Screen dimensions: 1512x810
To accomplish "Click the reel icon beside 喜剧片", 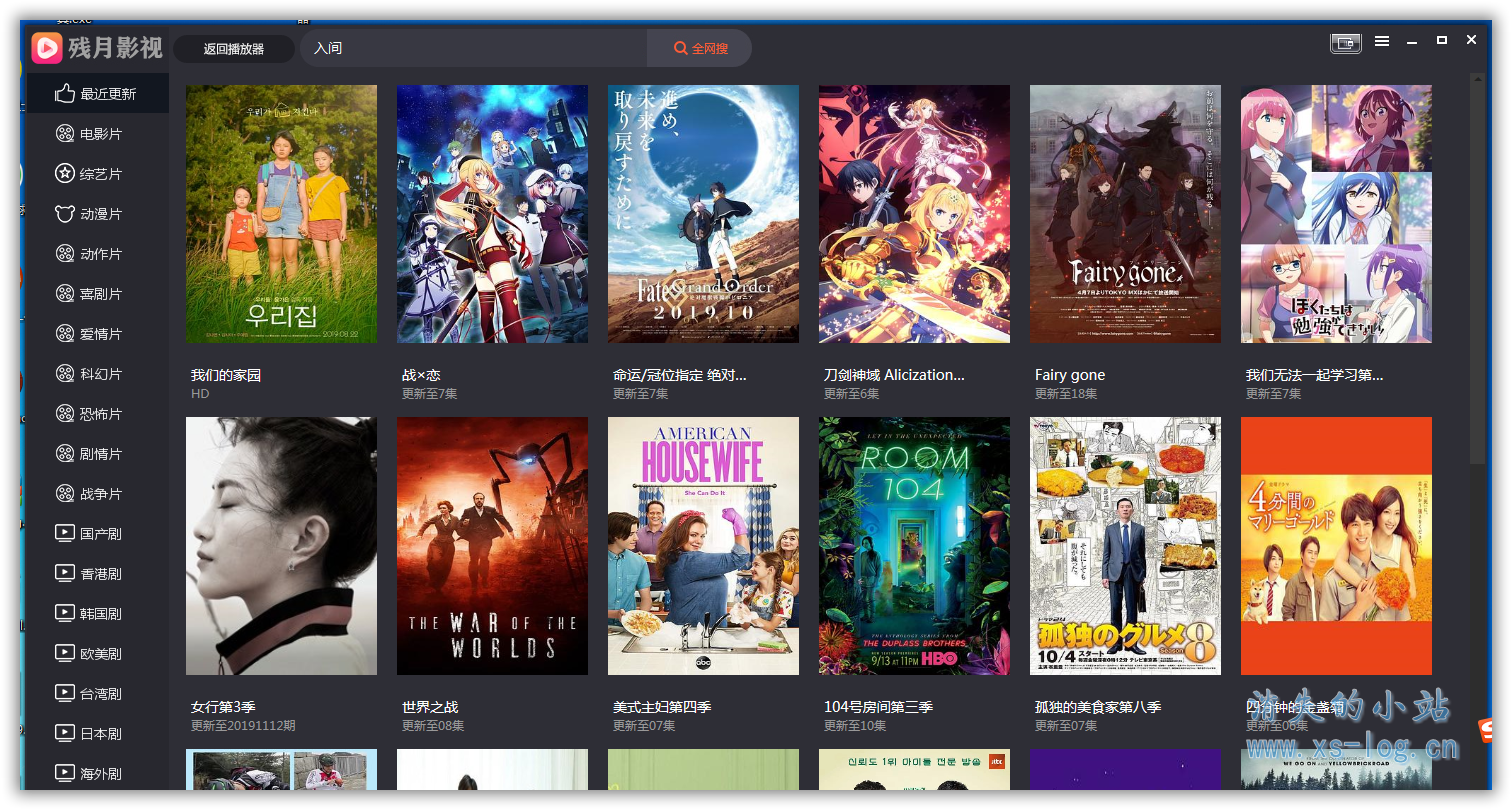I will [x=65, y=293].
